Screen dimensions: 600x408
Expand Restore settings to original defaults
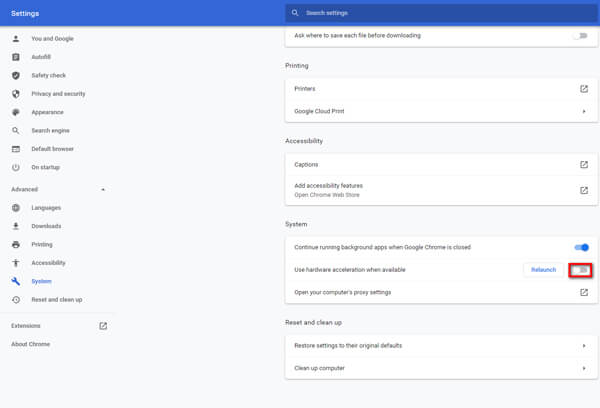[x=584, y=346]
